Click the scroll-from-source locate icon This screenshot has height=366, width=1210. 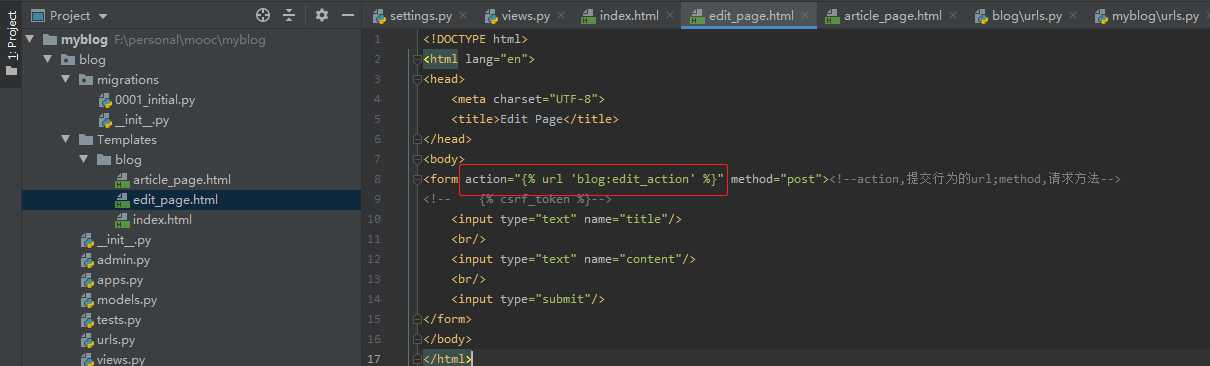(263, 15)
